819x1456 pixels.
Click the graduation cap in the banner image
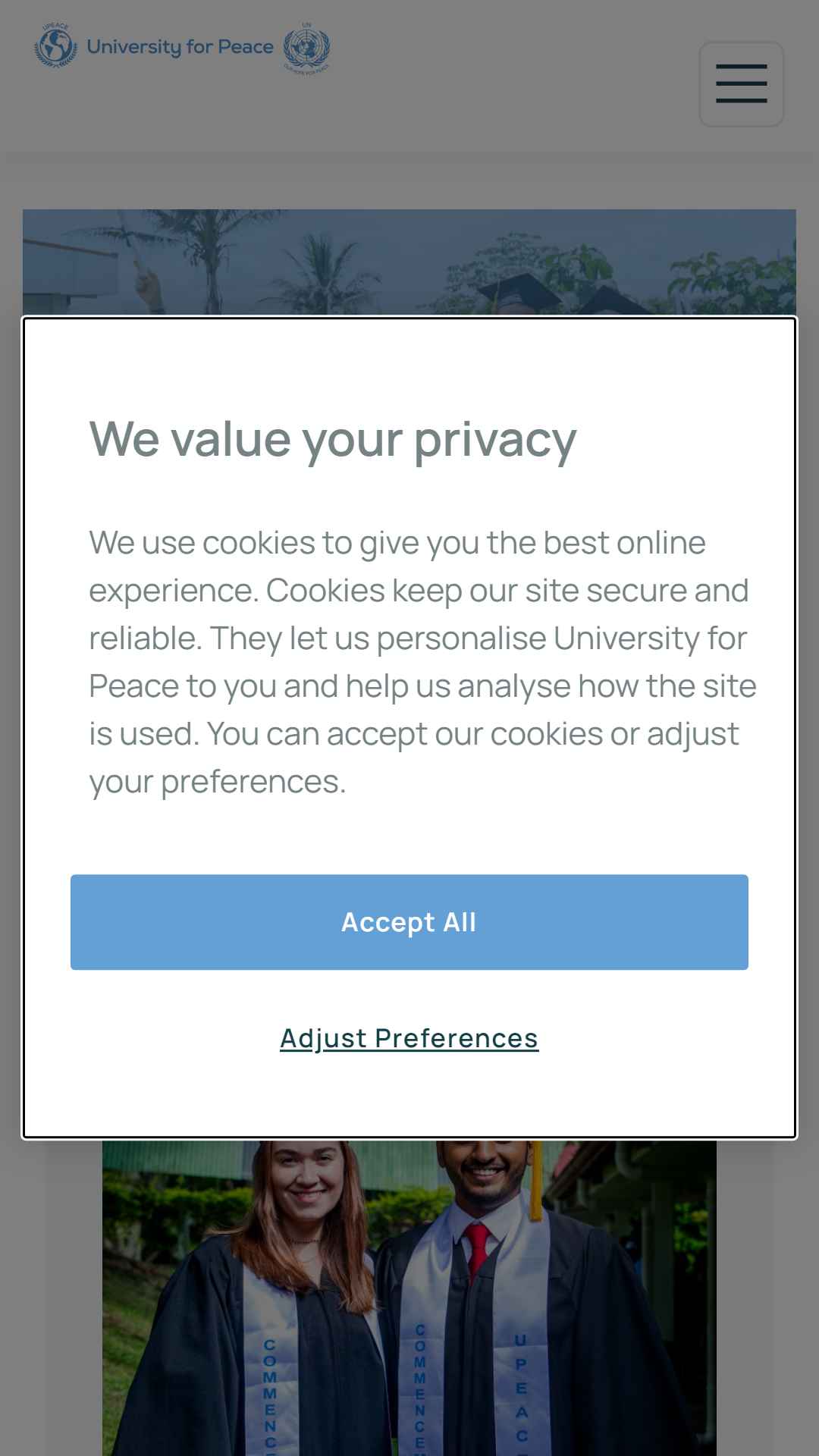pos(522,292)
